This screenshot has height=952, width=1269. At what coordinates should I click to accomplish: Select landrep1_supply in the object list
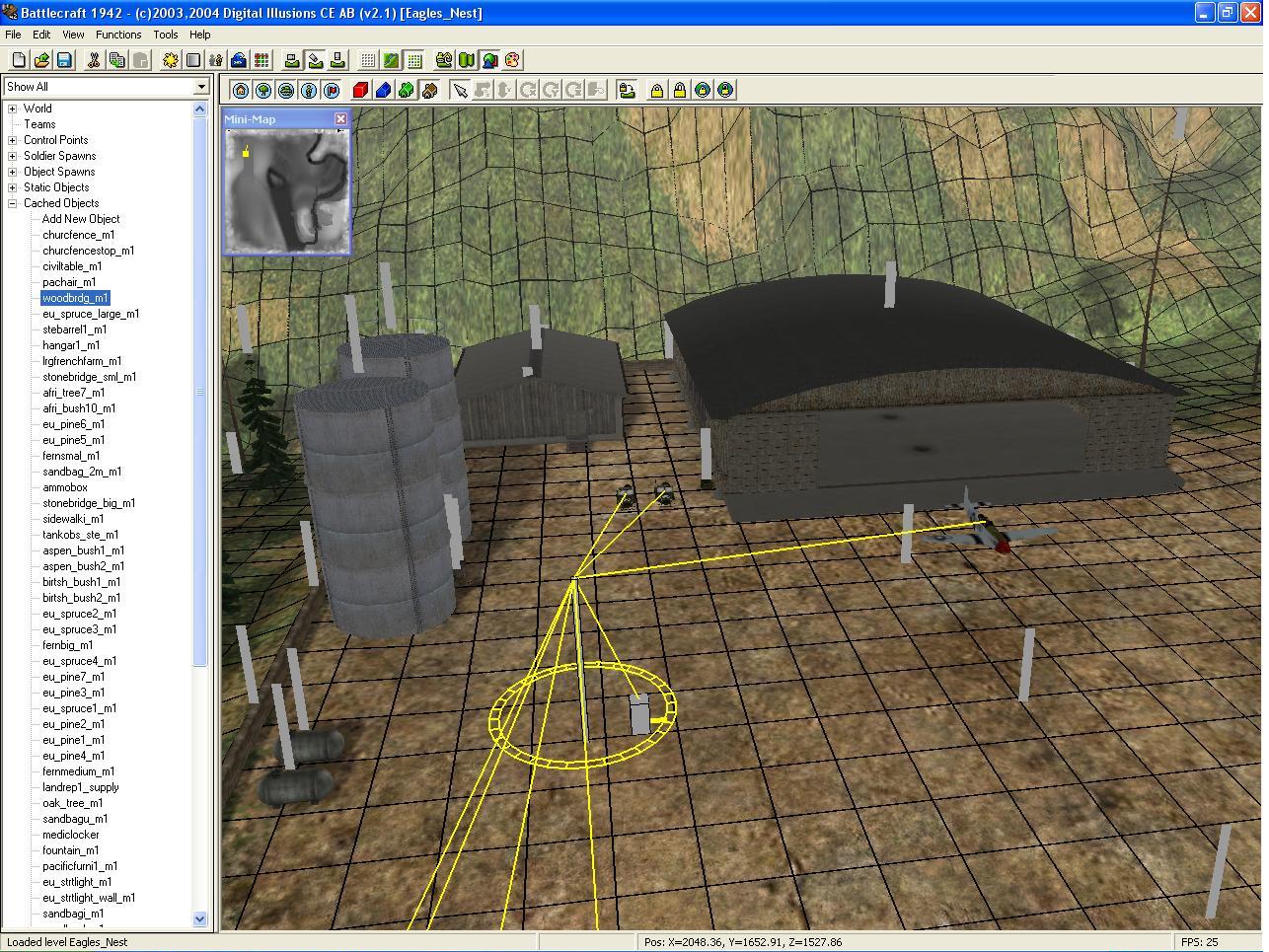81,787
